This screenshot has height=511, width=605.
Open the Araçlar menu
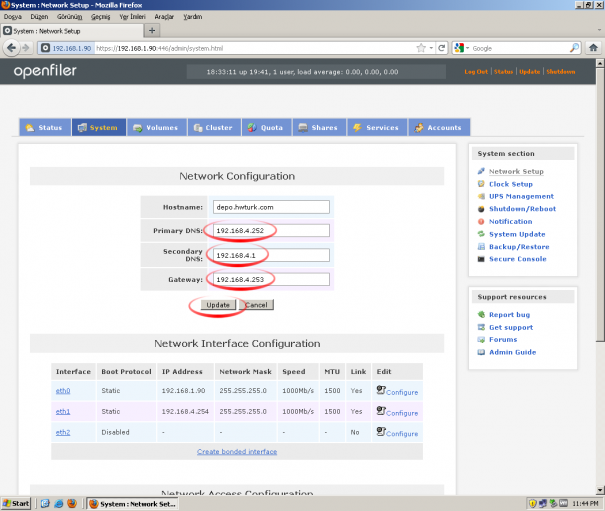pyautogui.click(x=164, y=17)
